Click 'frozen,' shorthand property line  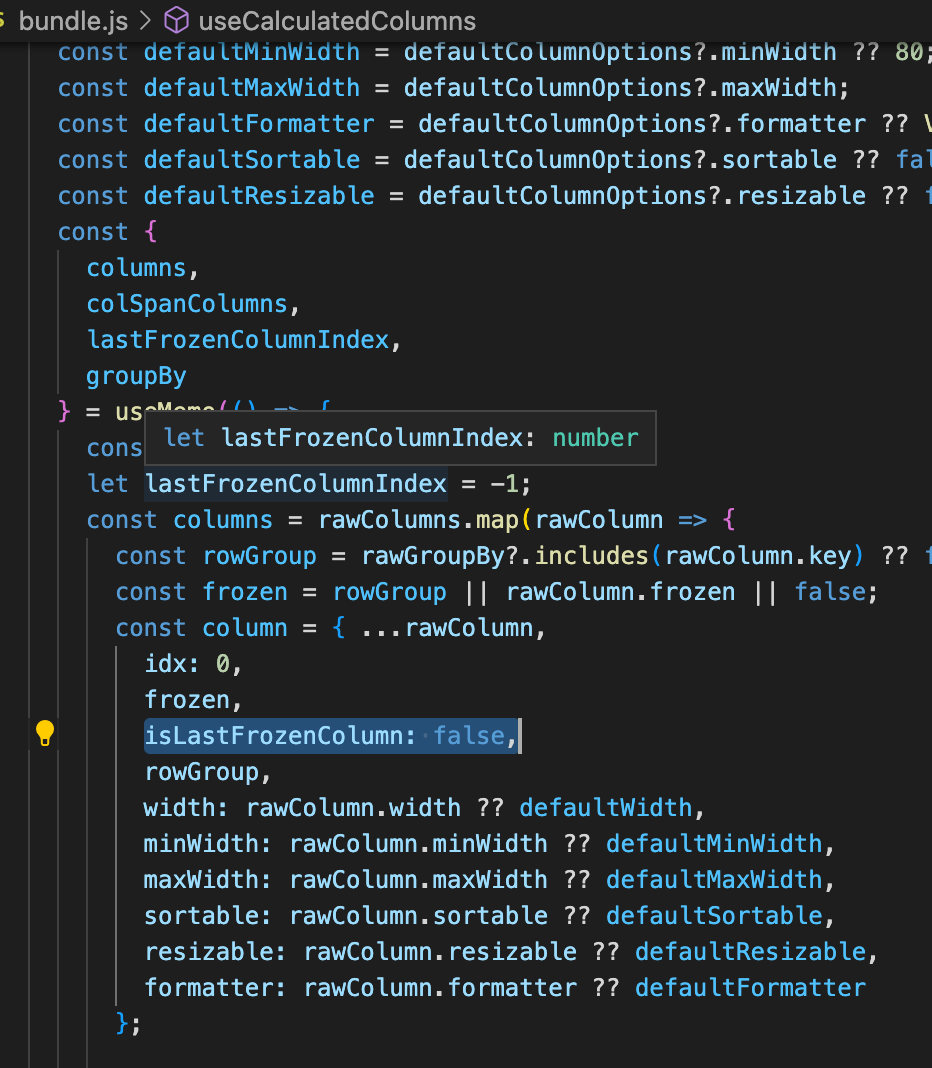193,701
